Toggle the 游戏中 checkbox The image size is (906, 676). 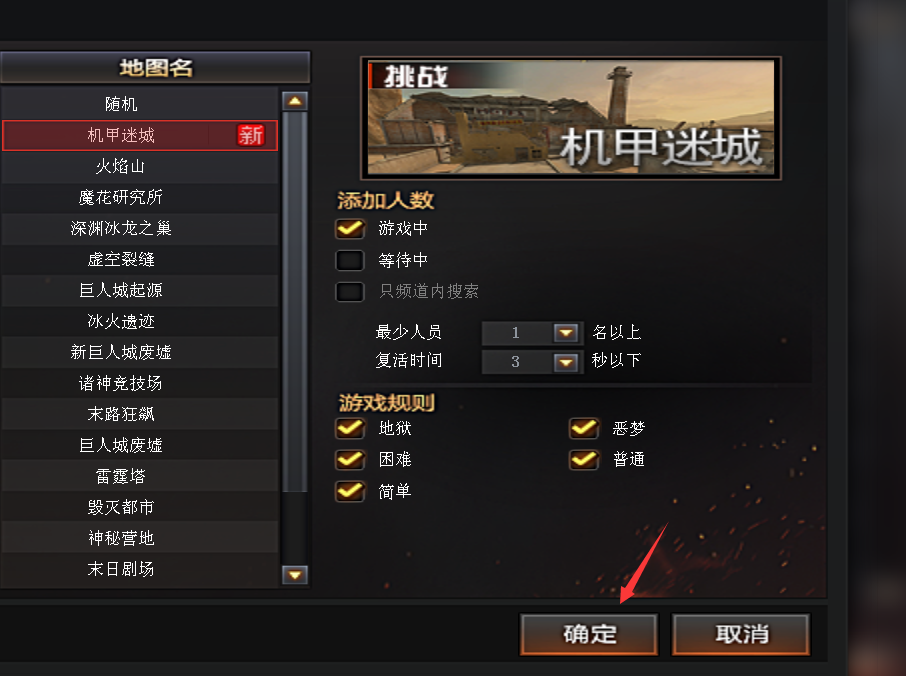tap(350, 228)
